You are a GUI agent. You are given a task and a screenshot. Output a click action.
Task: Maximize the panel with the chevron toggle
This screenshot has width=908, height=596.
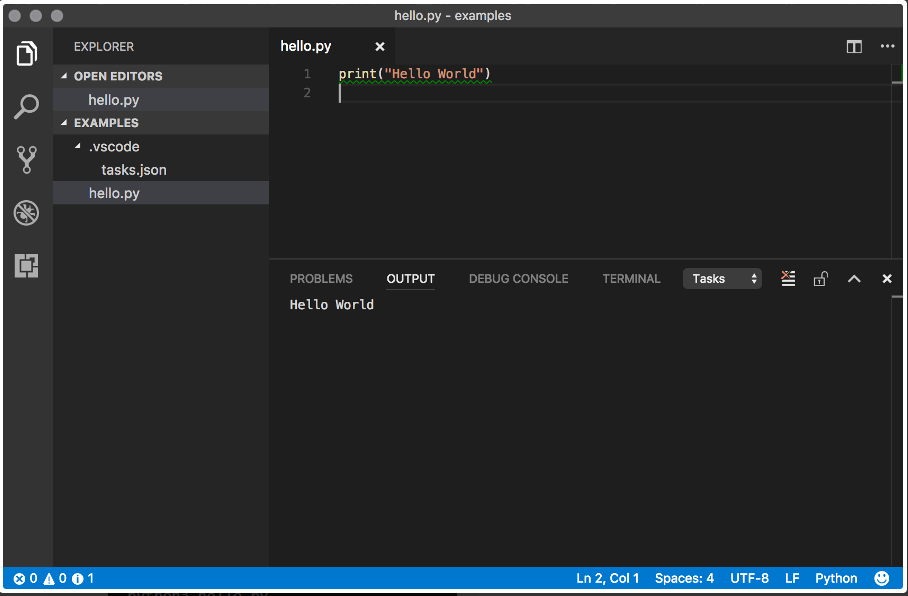853,278
